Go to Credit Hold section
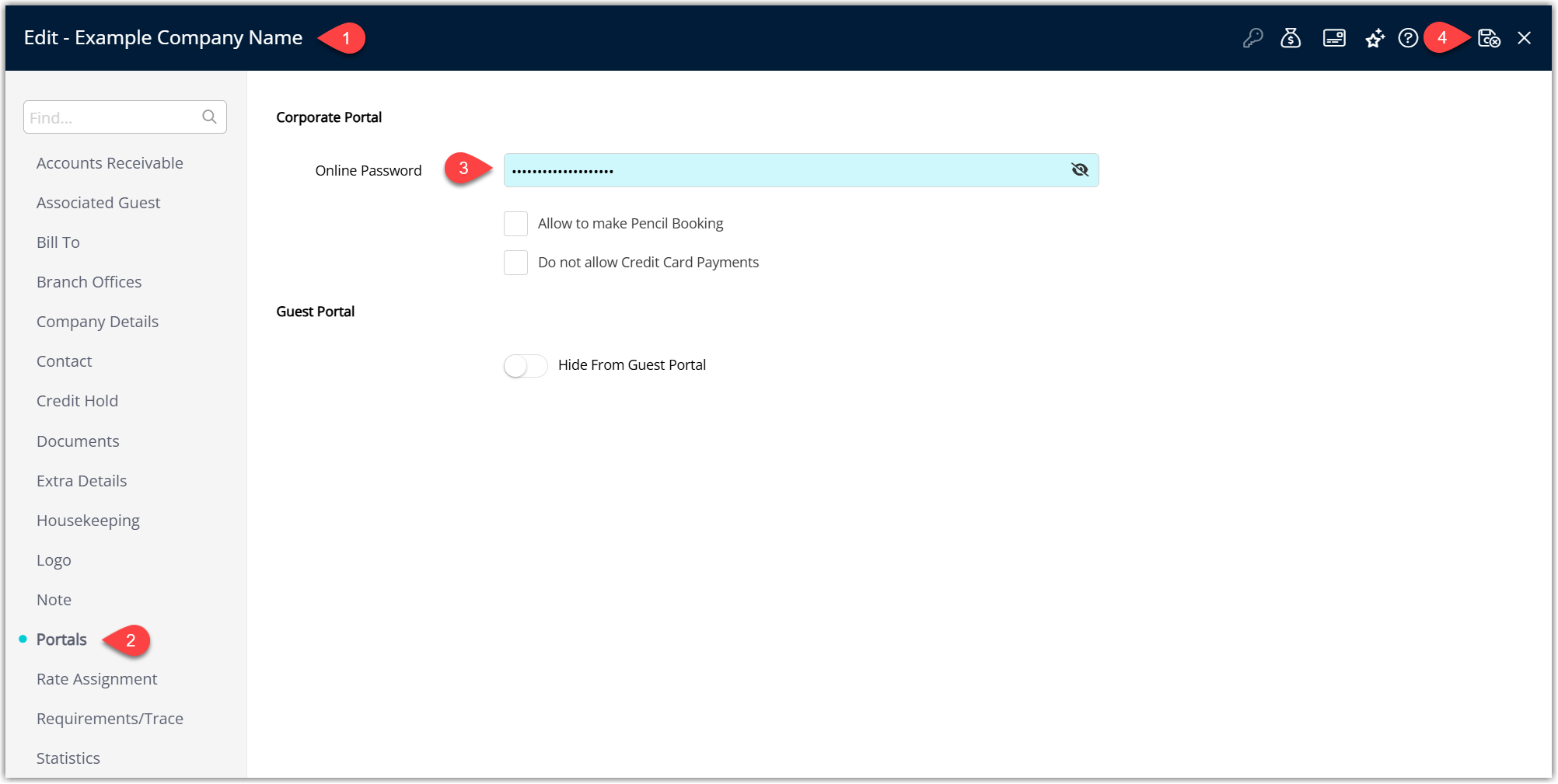The height and width of the screenshot is (784, 1558). [77, 401]
